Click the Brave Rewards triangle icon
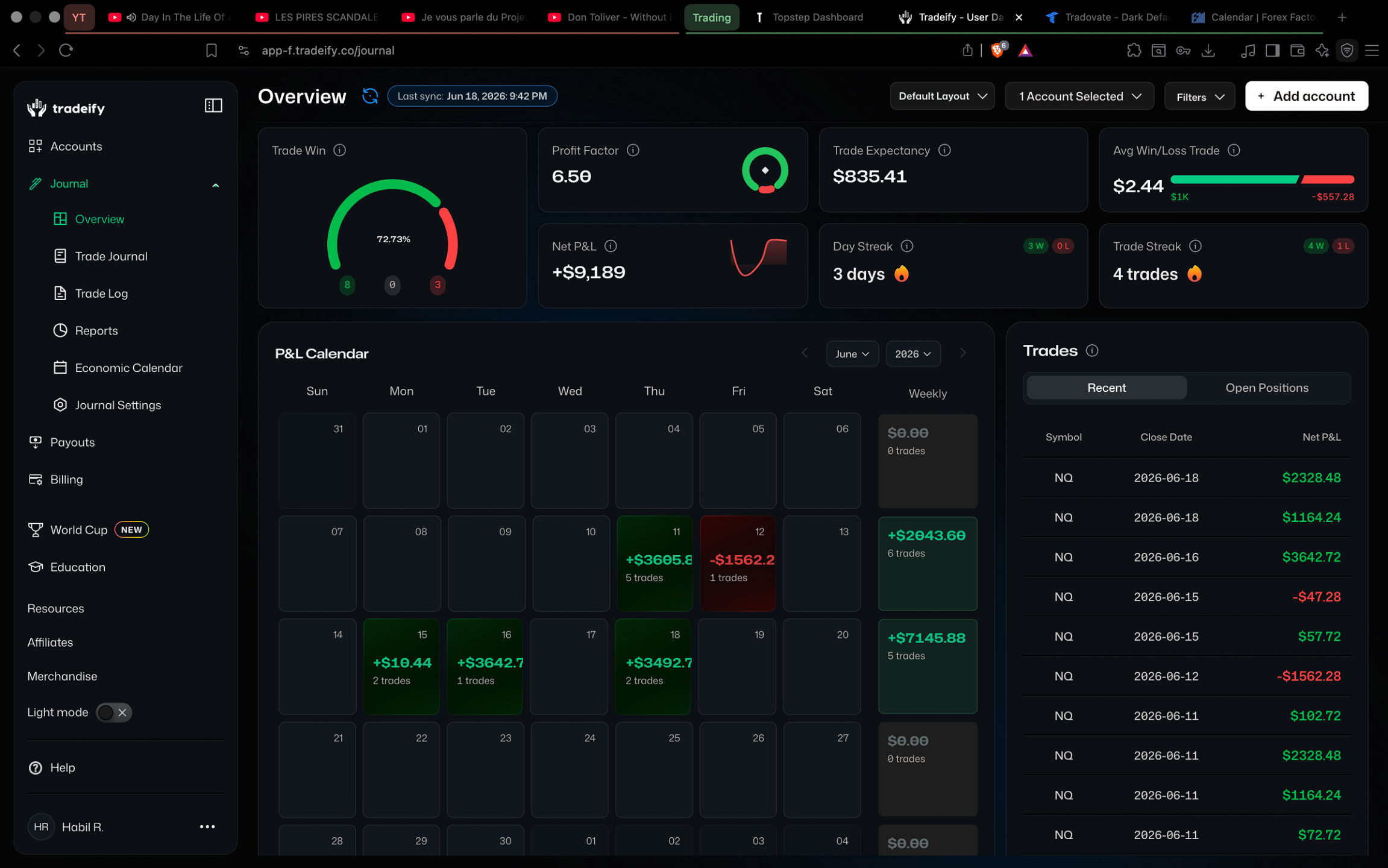 tap(1026, 51)
